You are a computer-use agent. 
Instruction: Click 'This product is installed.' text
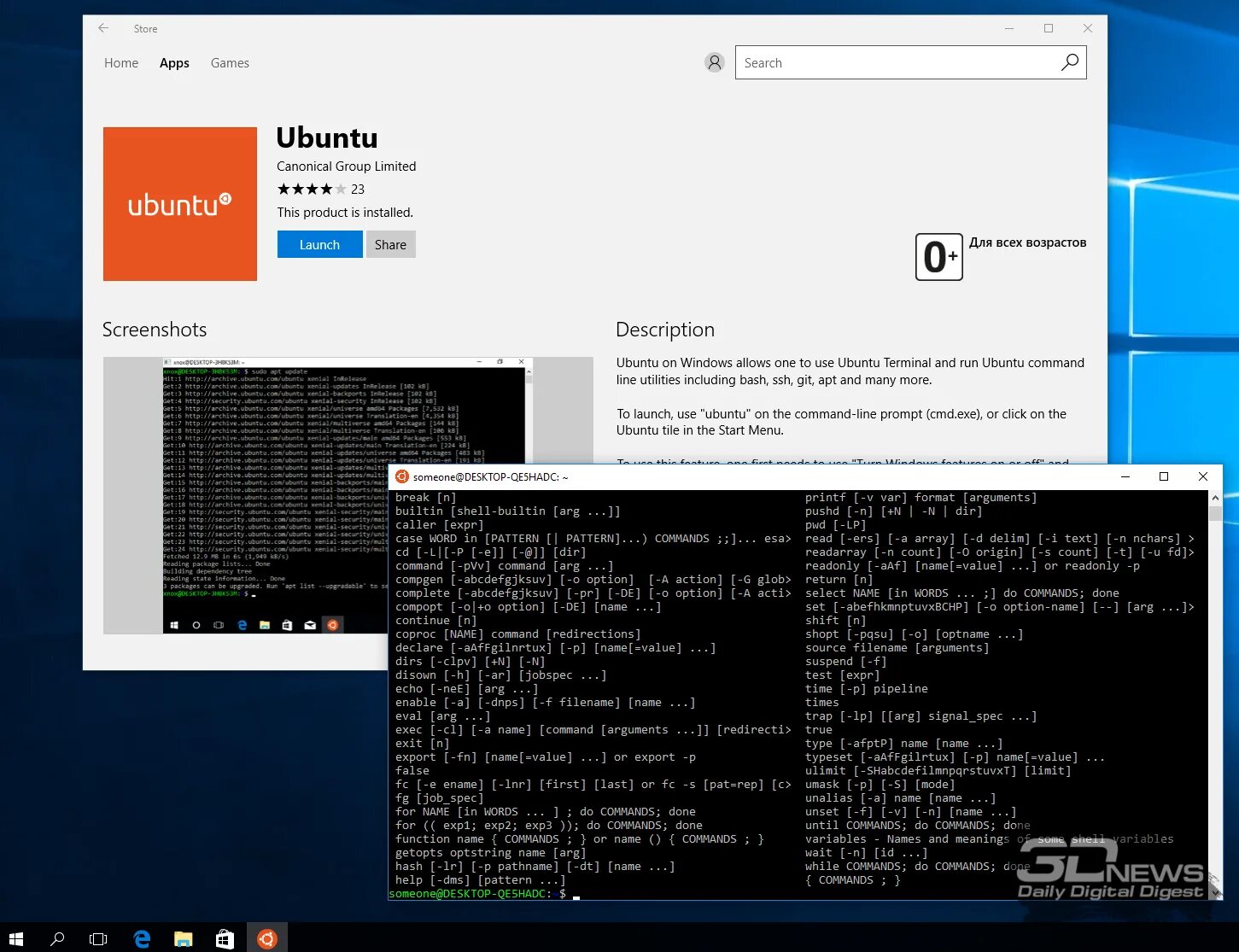[345, 213]
